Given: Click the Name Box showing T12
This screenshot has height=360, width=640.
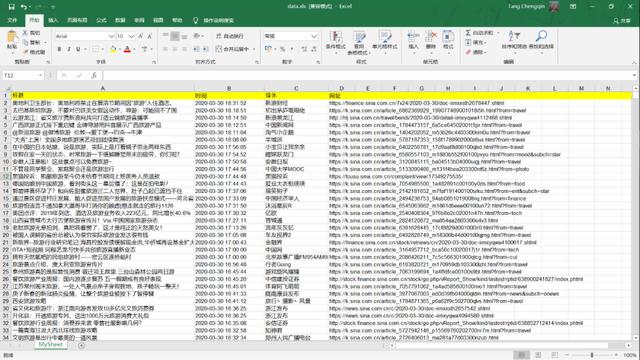Looking at the screenshot, I should click(22, 76).
